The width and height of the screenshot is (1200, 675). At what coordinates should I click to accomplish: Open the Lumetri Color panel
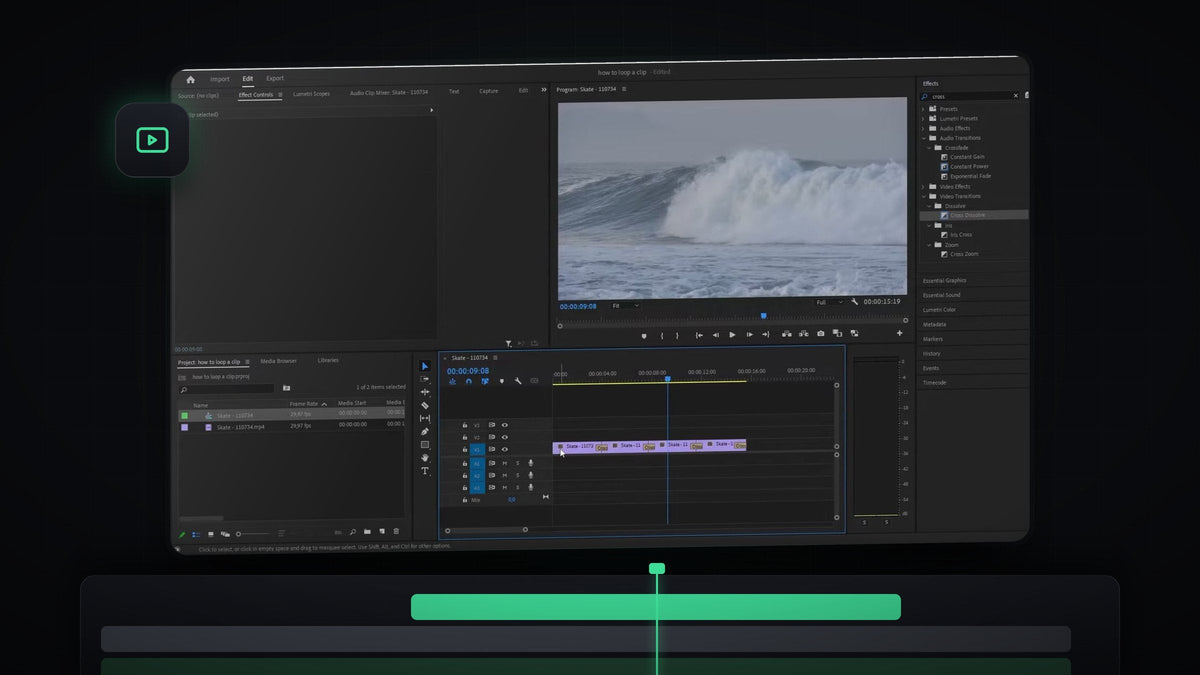(939, 310)
